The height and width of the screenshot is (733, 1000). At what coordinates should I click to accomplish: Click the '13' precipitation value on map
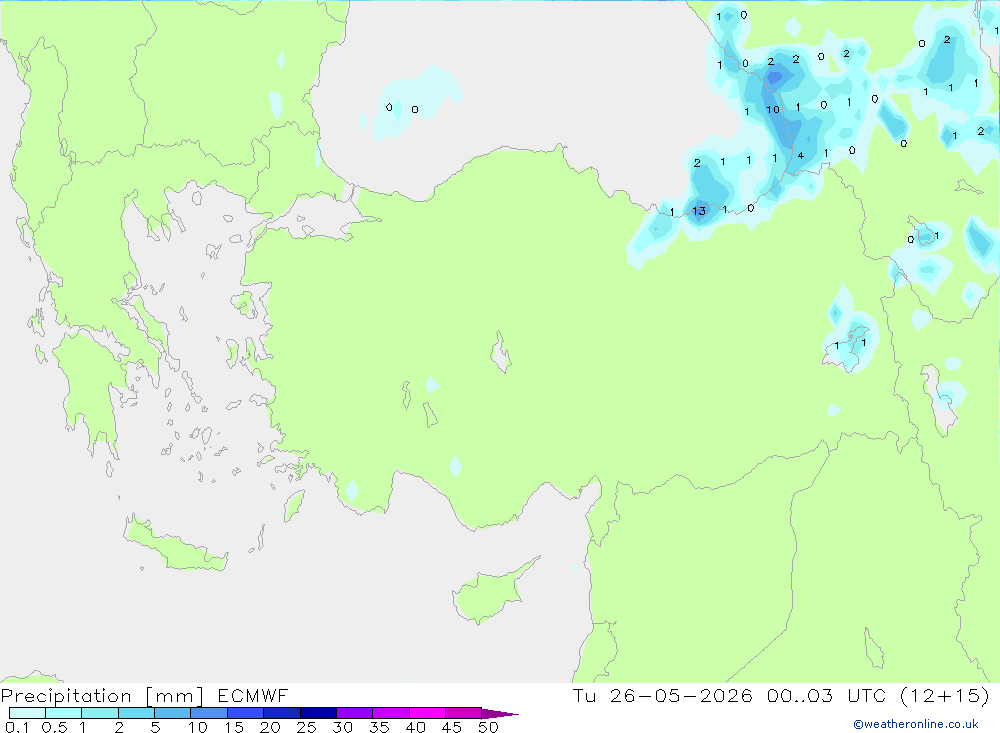(x=699, y=211)
